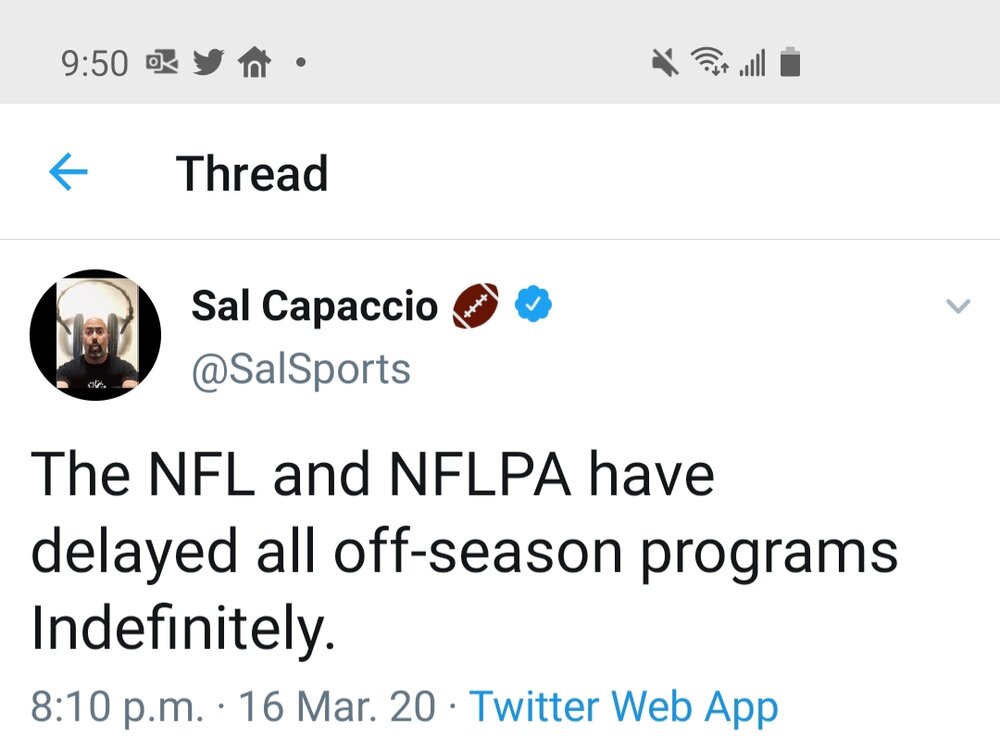This screenshot has height=750, width=1000.
Task: Tap the Thread header title
Action: point(252,173)
